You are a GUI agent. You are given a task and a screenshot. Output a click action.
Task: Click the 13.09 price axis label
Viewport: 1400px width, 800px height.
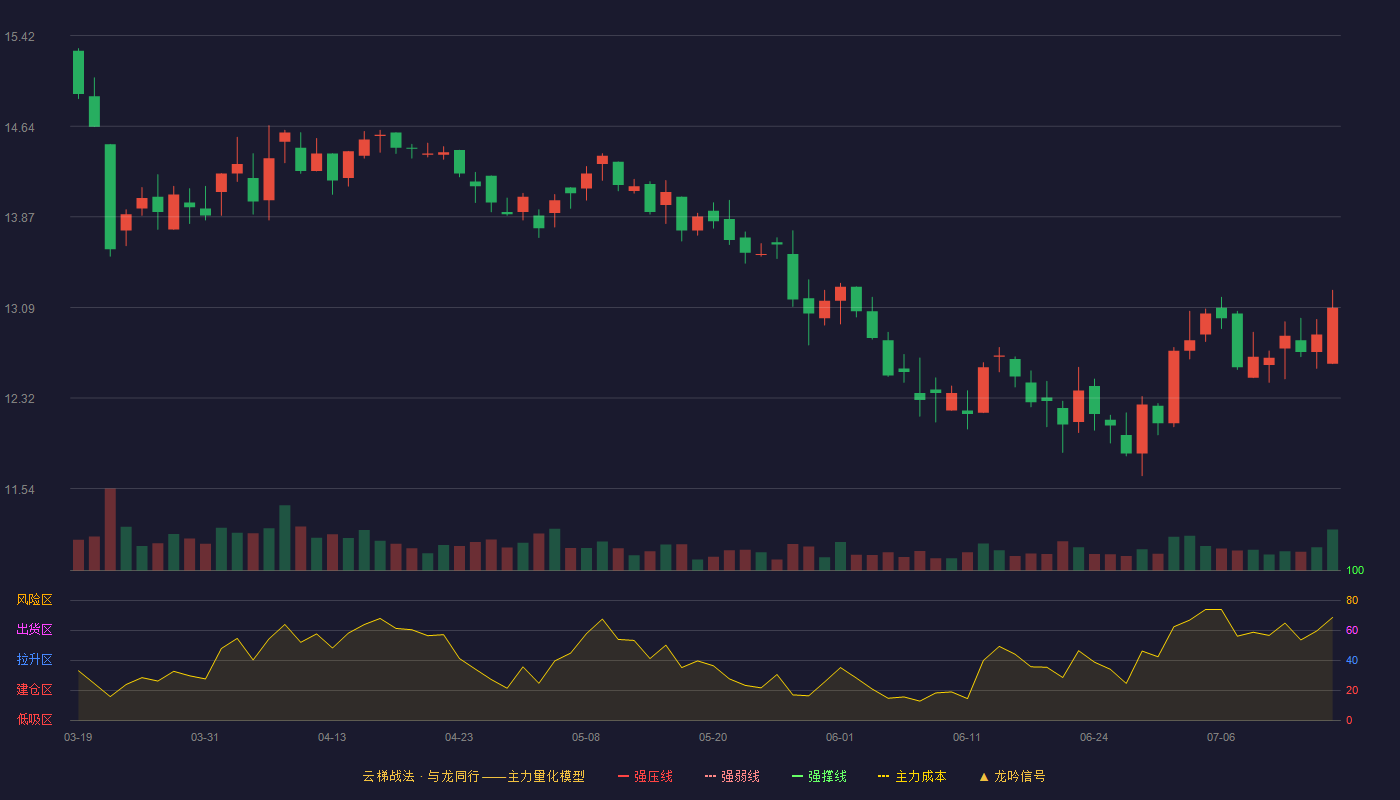(x=19, y=308)
